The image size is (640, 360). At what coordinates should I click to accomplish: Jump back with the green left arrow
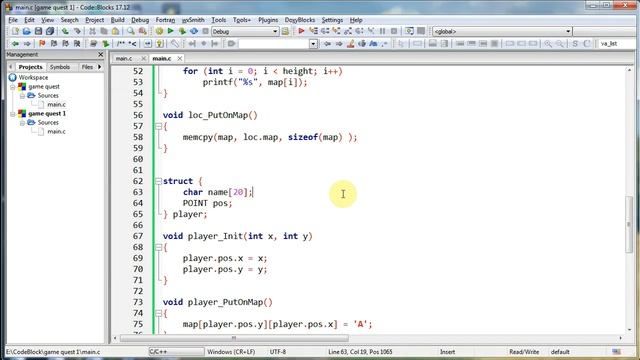[x=15, y=44]
